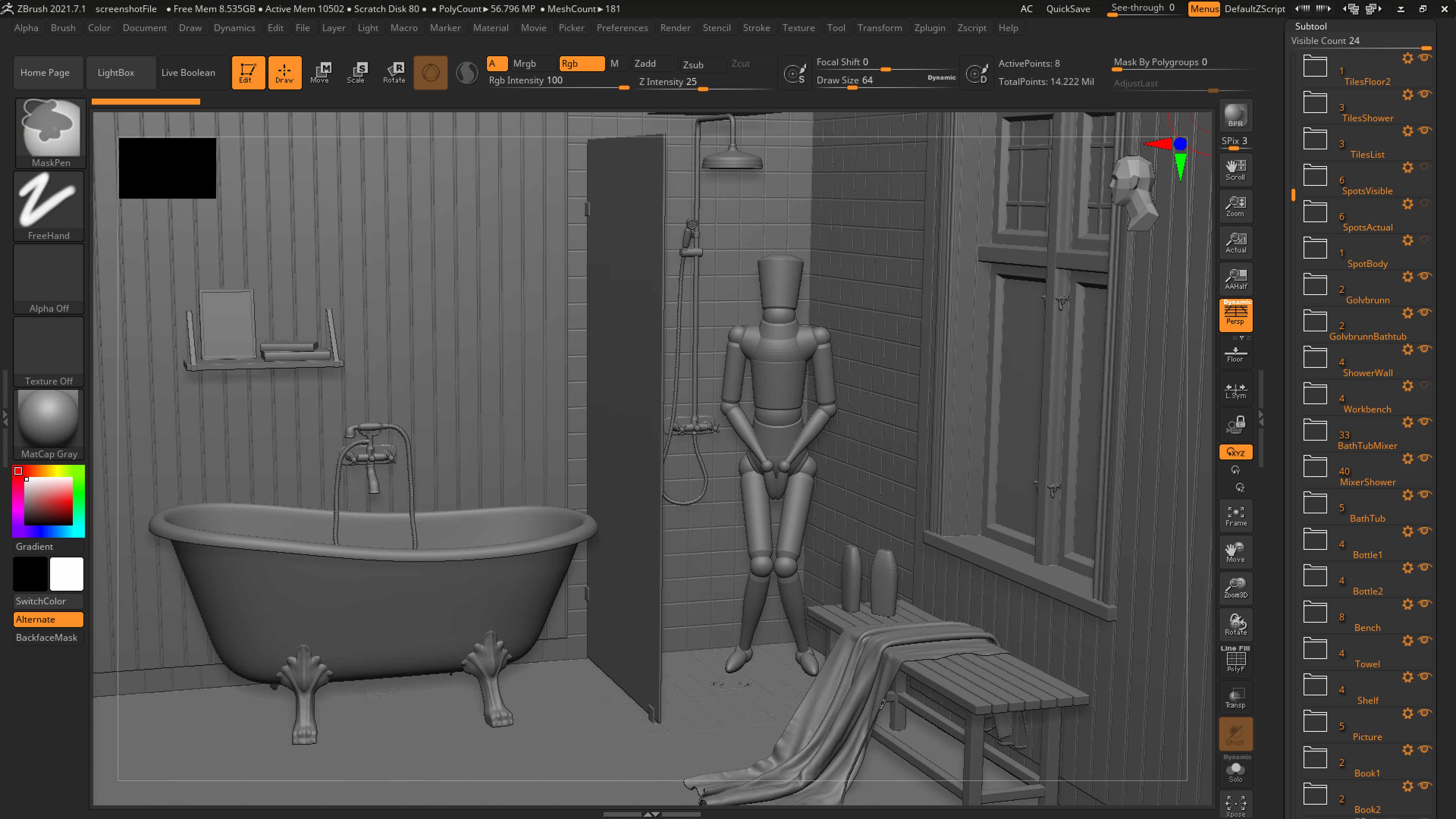Screen dimensions: 1456x819
Task: Click the Zoom3D icon
Action: pyautogui.click(x=1236, y=588)
